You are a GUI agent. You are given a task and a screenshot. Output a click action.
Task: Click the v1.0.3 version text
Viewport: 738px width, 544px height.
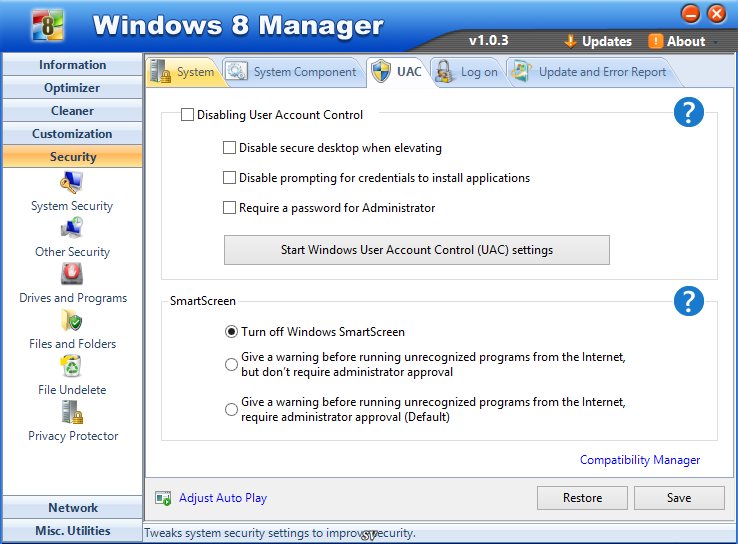click(489, 40)
